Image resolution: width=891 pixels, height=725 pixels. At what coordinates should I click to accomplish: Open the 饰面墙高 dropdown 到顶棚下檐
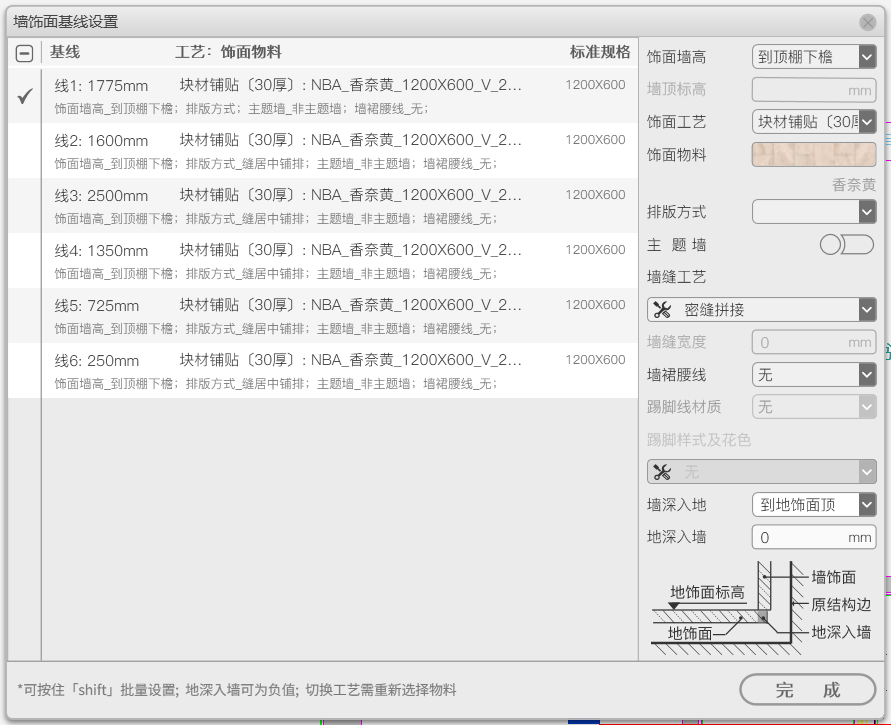[814, 57]
